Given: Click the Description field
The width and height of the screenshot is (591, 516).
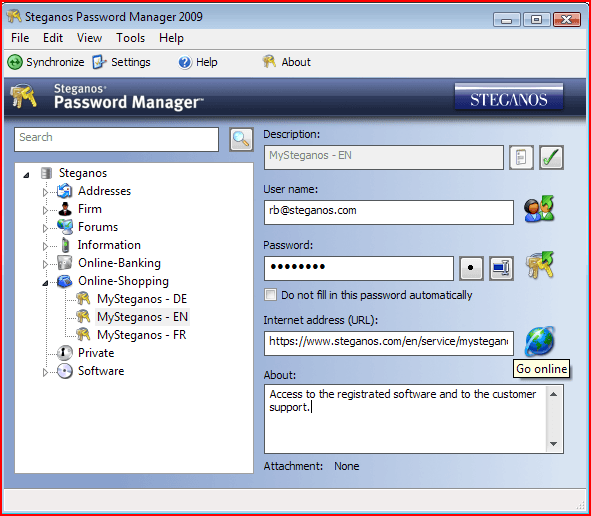Looking at the screenshot, I should pyautogui.click(x=384, y=157).
